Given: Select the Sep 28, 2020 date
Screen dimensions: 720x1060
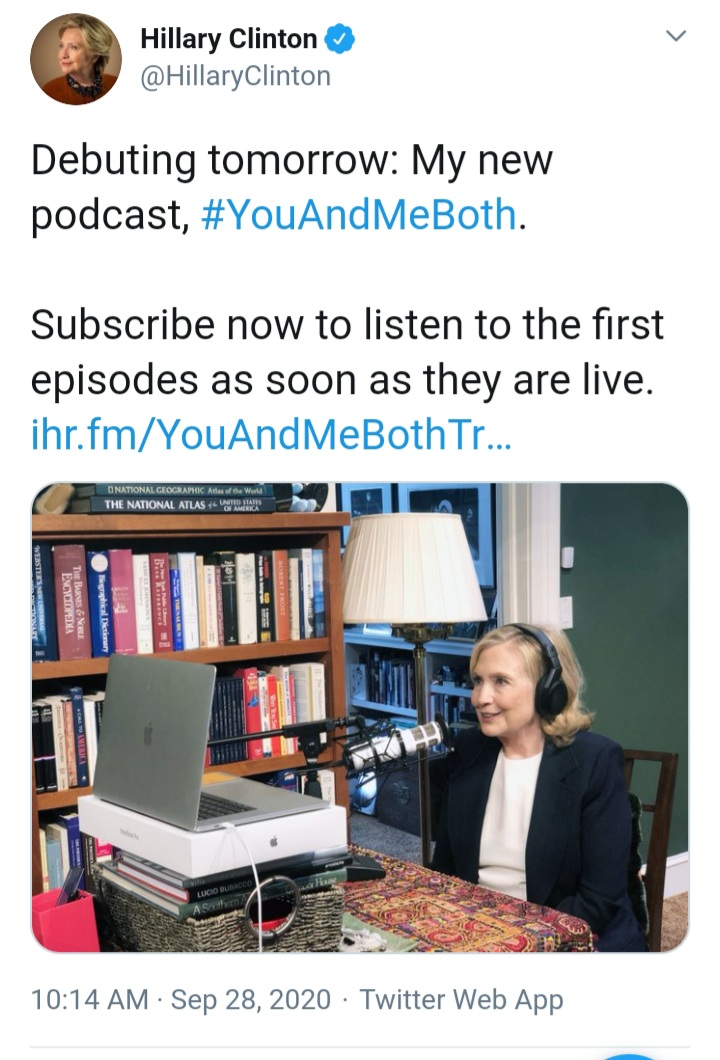Looking at the screenshot, I should click(251, 999).
